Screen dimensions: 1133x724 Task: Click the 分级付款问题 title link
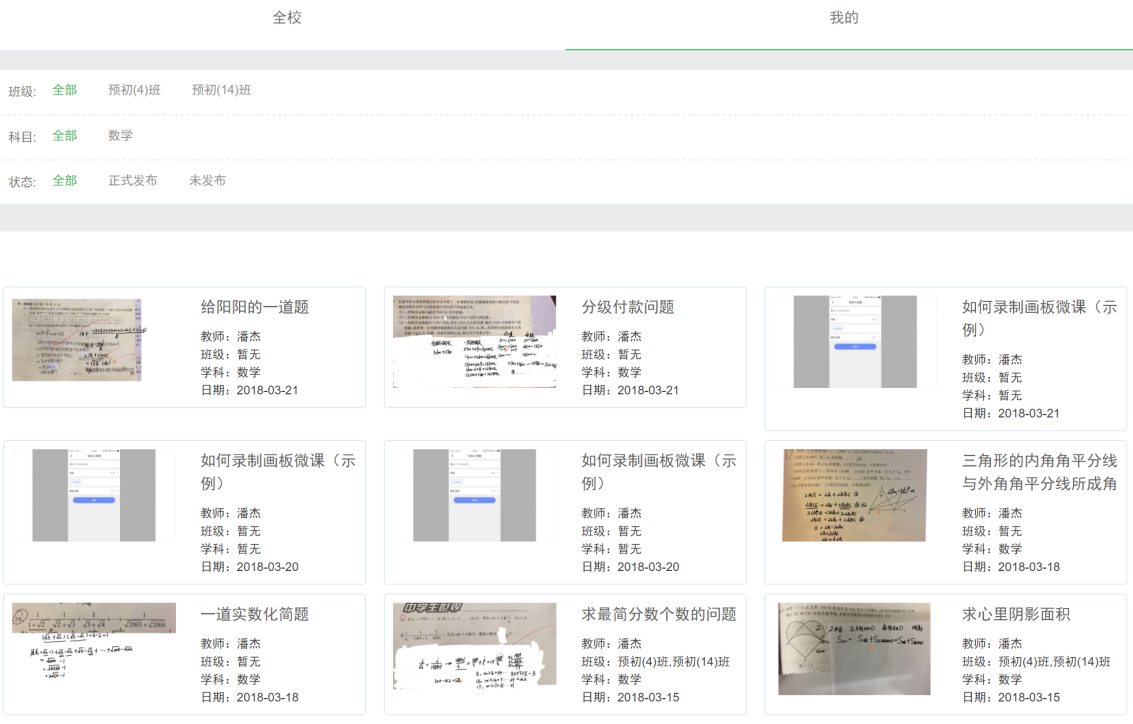pyautogui.click(x=628, y=307)
